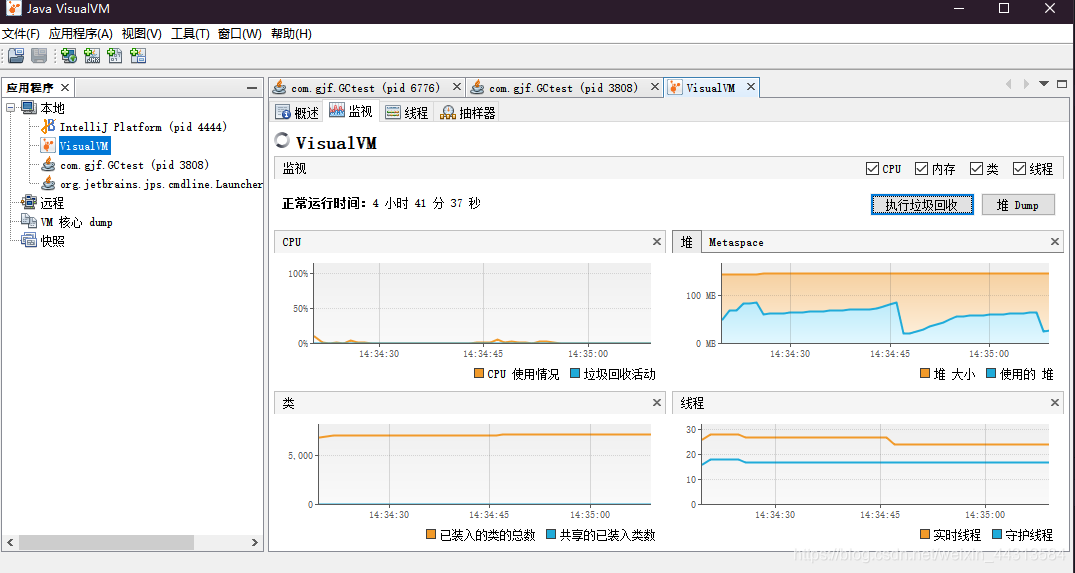Close the pid 6776 document tab
This screenshot has width=1075, height=573.
(x=457, y=87)
